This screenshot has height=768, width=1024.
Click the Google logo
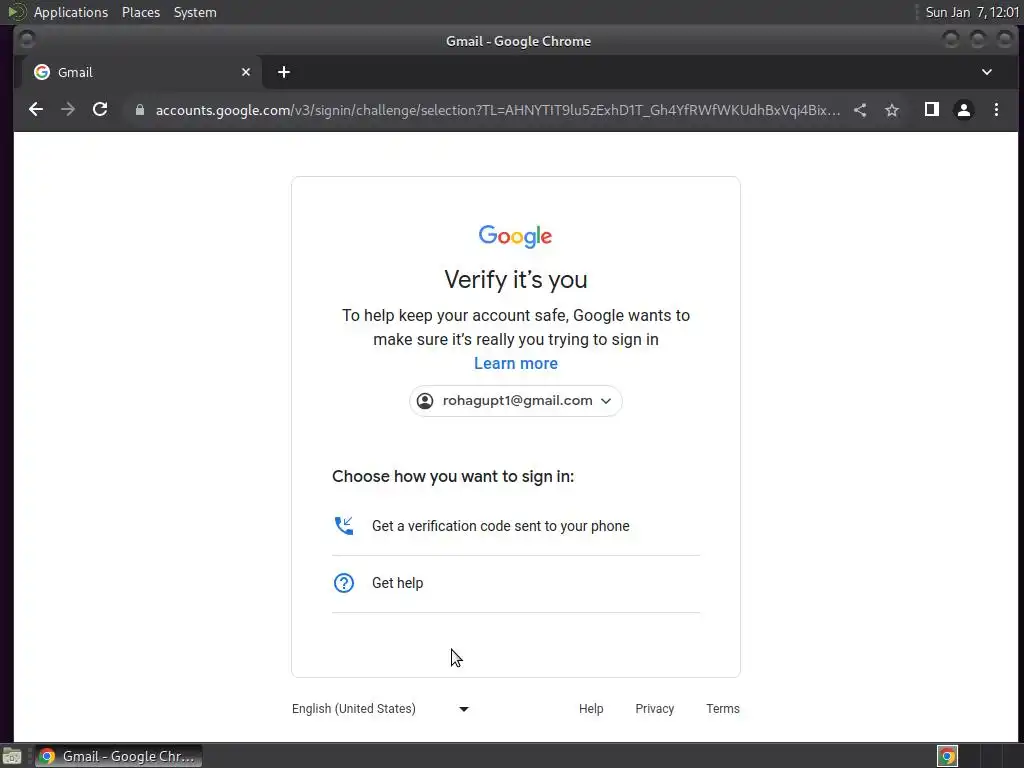pos(515,236)
